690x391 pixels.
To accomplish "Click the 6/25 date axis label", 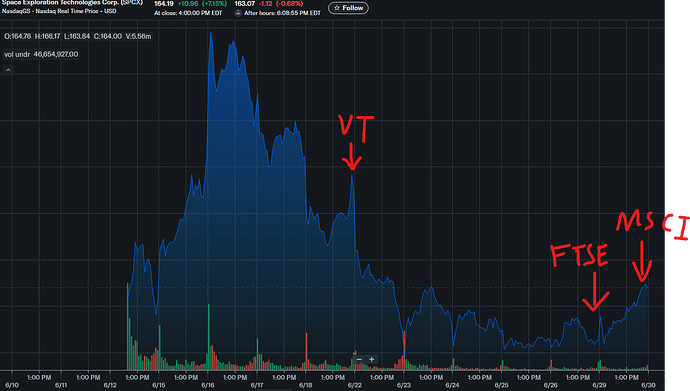I will (x=501, y=385).
